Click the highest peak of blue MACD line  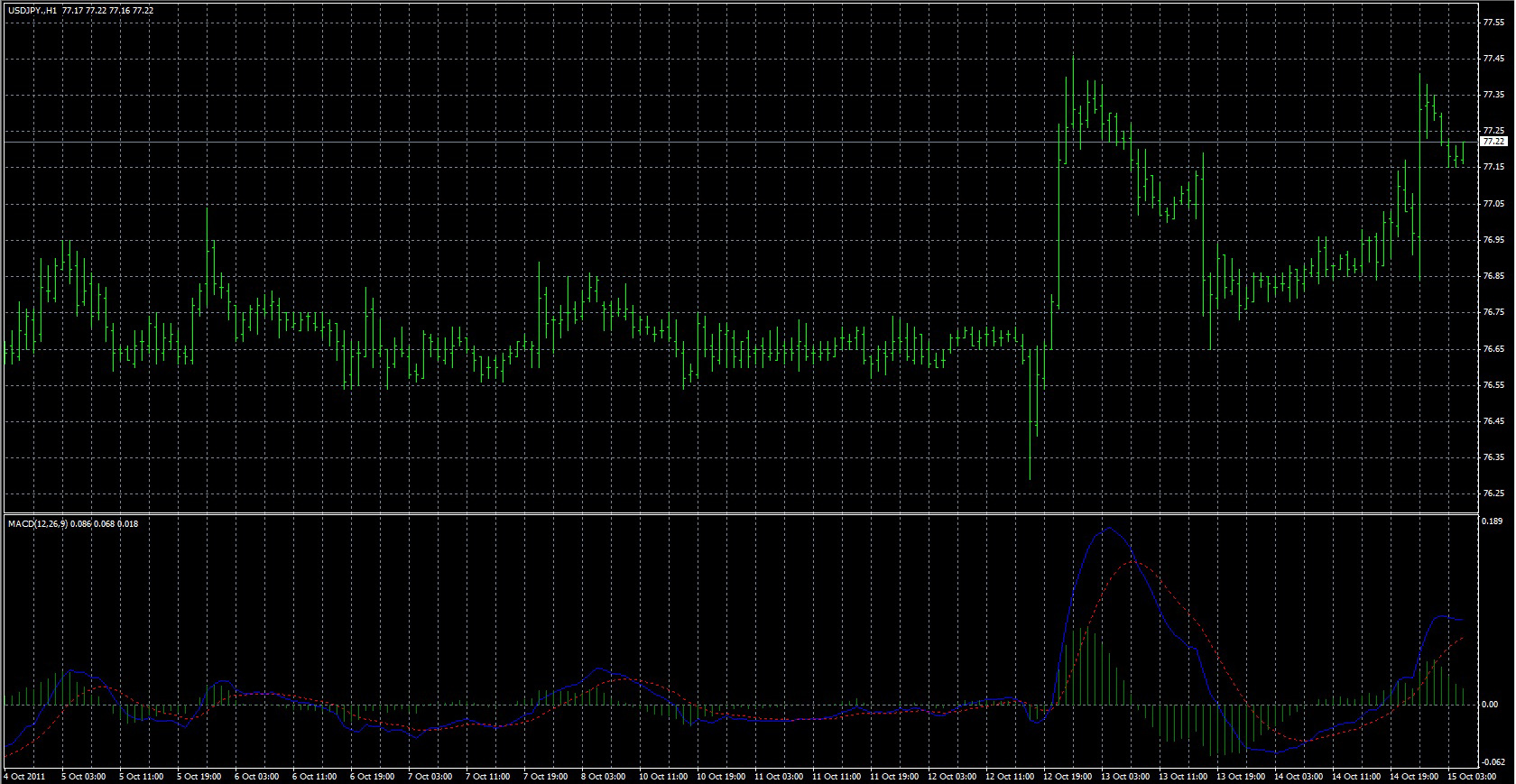[x=1109, y=529]
